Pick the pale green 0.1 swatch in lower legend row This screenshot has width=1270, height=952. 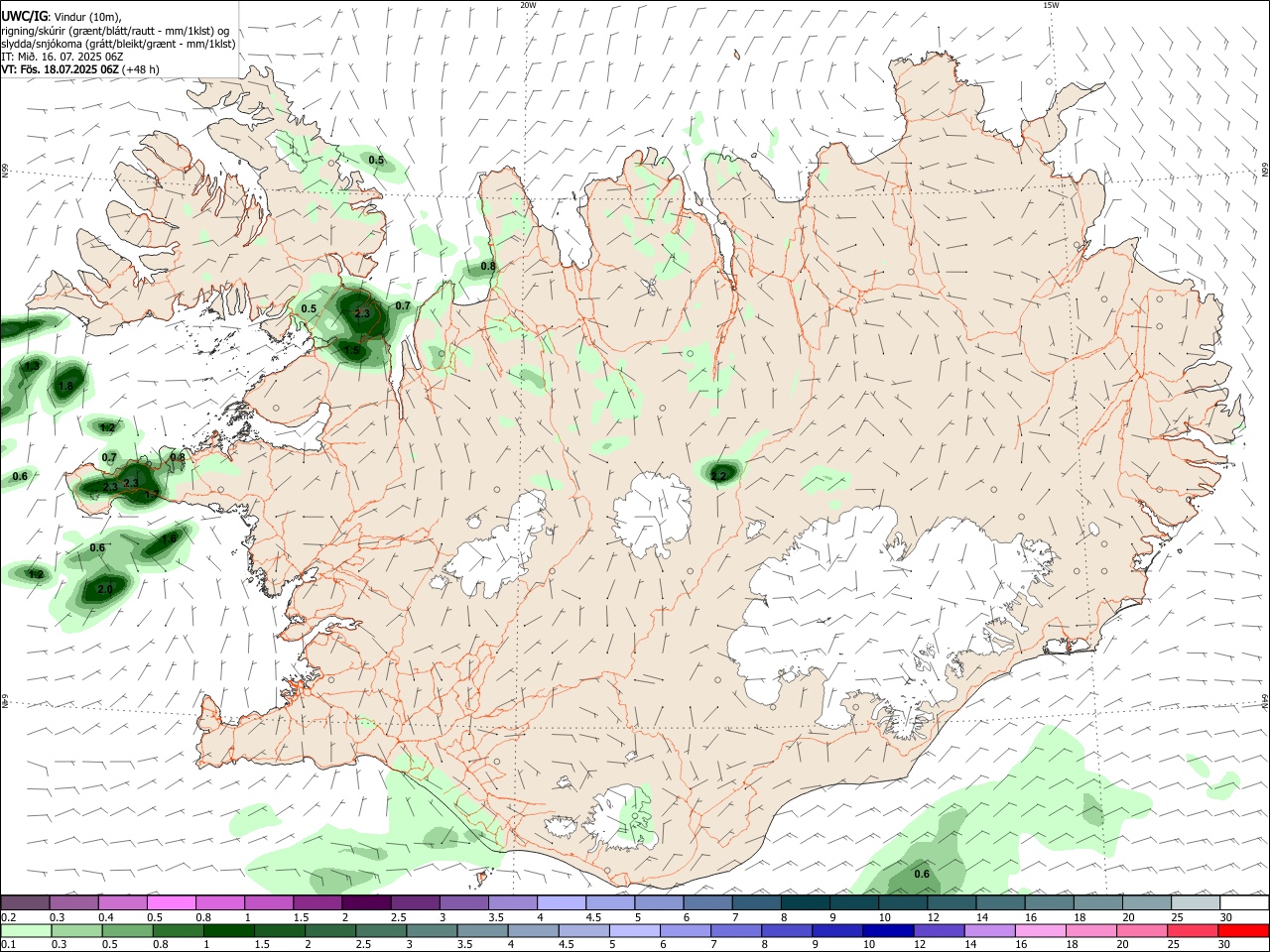click(25, 930)
